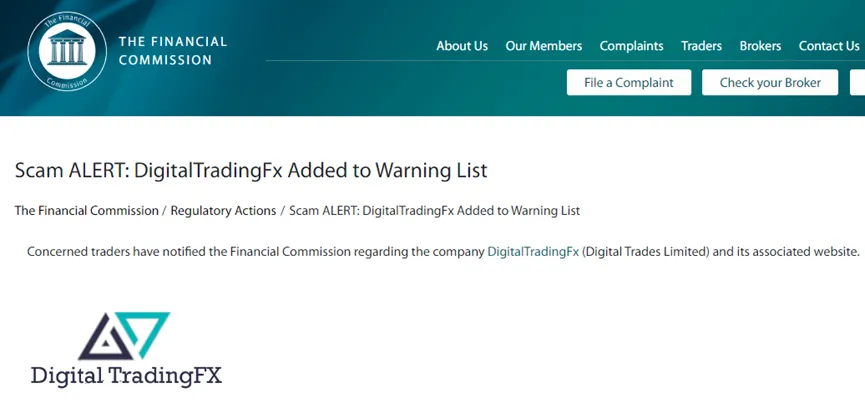Open the Our Members menu
Viewport: 865px width, 403px height.
click(543, 46)
